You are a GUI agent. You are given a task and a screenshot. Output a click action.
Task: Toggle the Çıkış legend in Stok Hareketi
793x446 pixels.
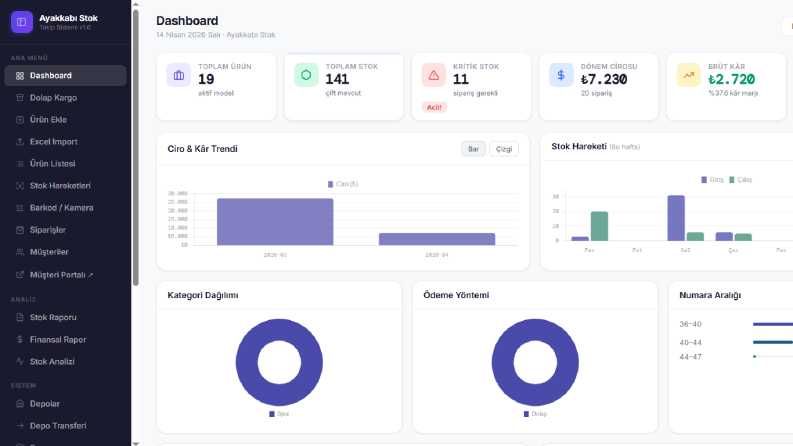(740, 180)
